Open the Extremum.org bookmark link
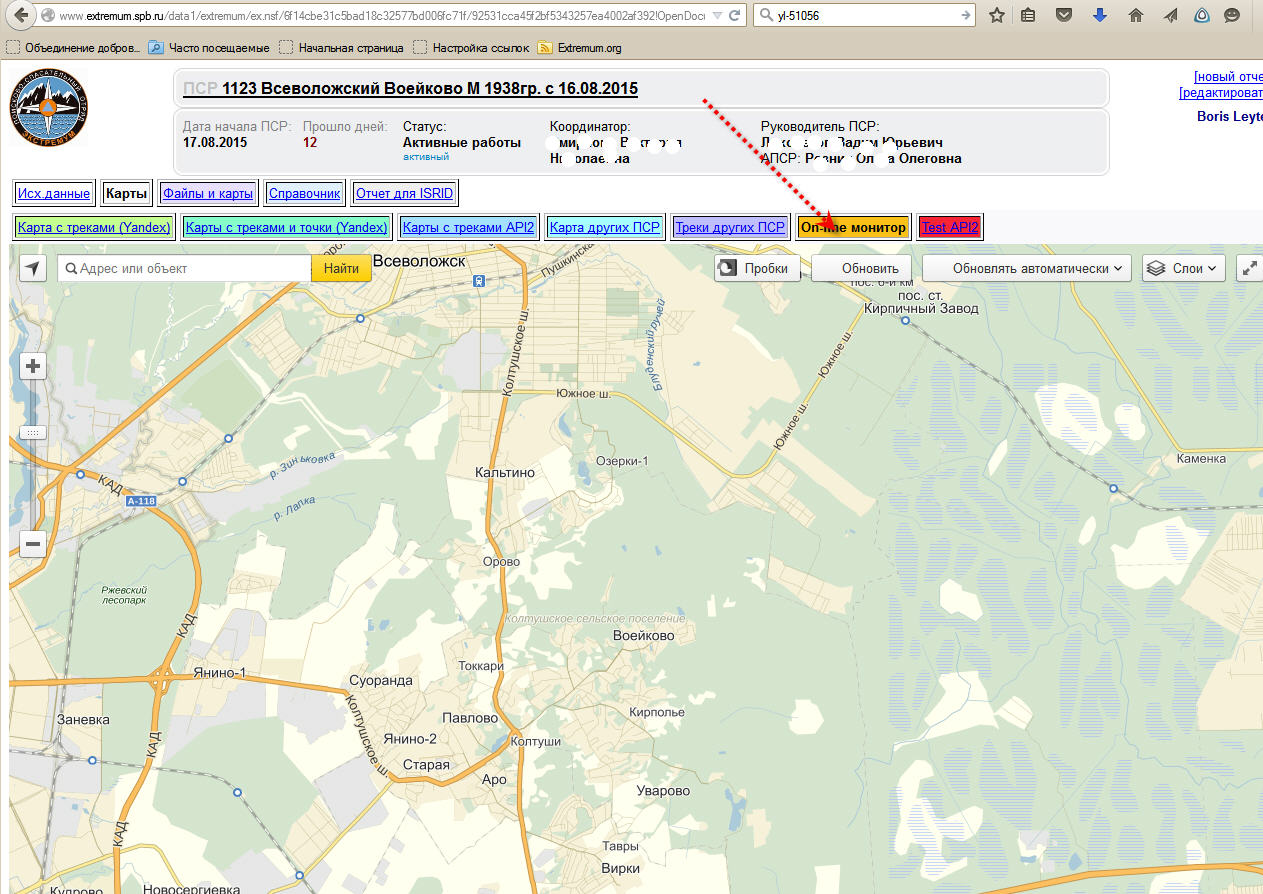 coord(589,47)
